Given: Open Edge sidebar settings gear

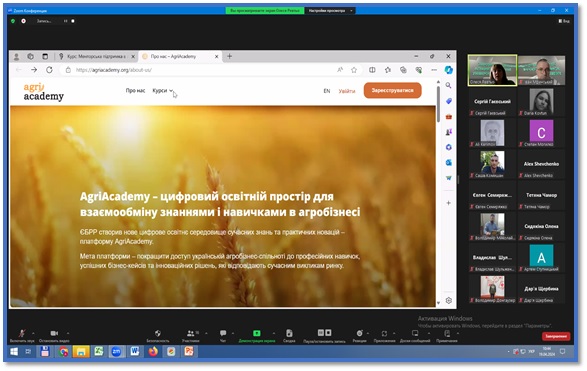Looking at the screenshot, I should click(x=448, y=300).
